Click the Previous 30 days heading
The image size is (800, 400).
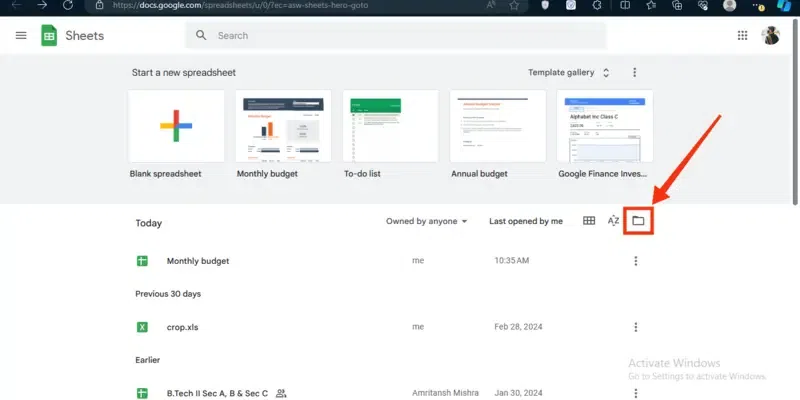(x=168, y=294)
